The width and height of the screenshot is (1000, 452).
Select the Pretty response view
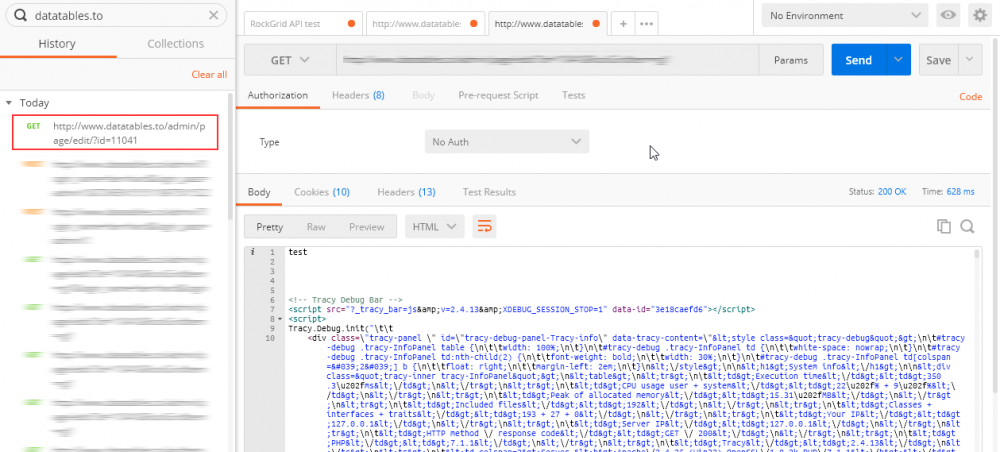(270, 227)
